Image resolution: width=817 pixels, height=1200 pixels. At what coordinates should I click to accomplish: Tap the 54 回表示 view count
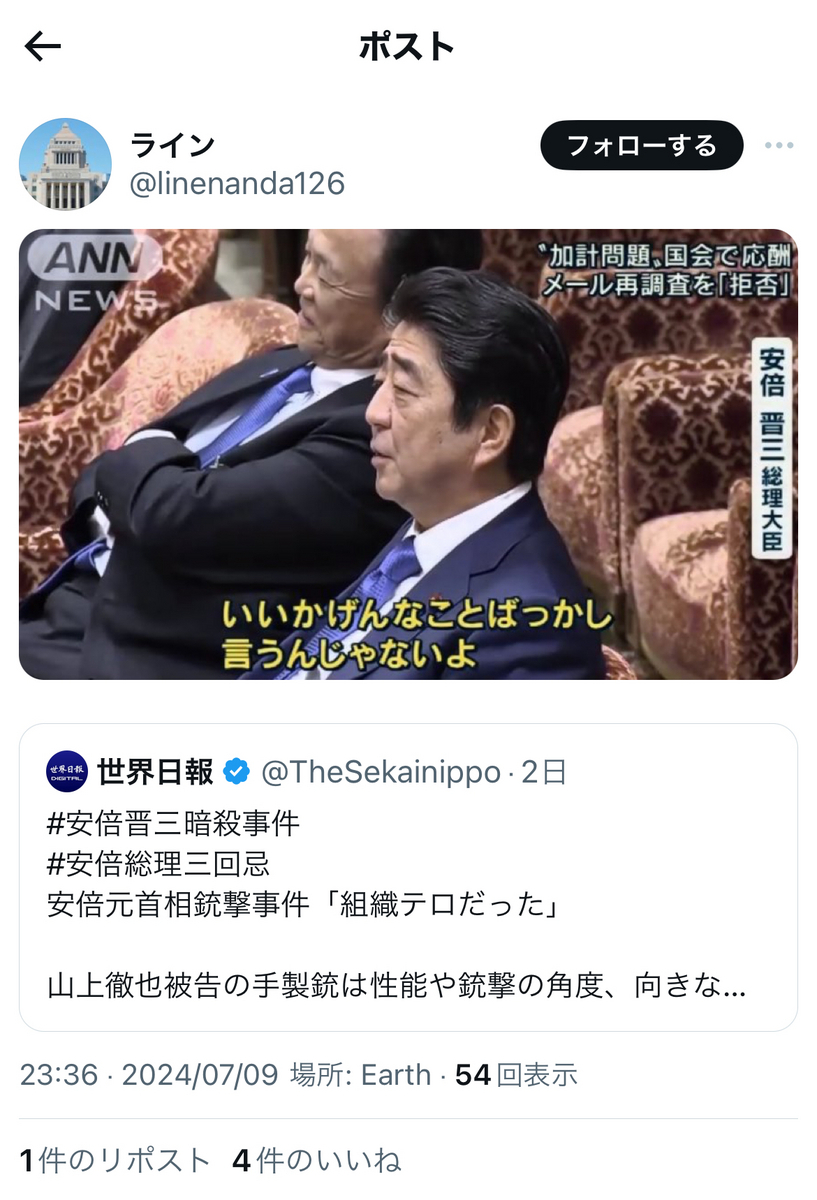(x=516, y=1075)
